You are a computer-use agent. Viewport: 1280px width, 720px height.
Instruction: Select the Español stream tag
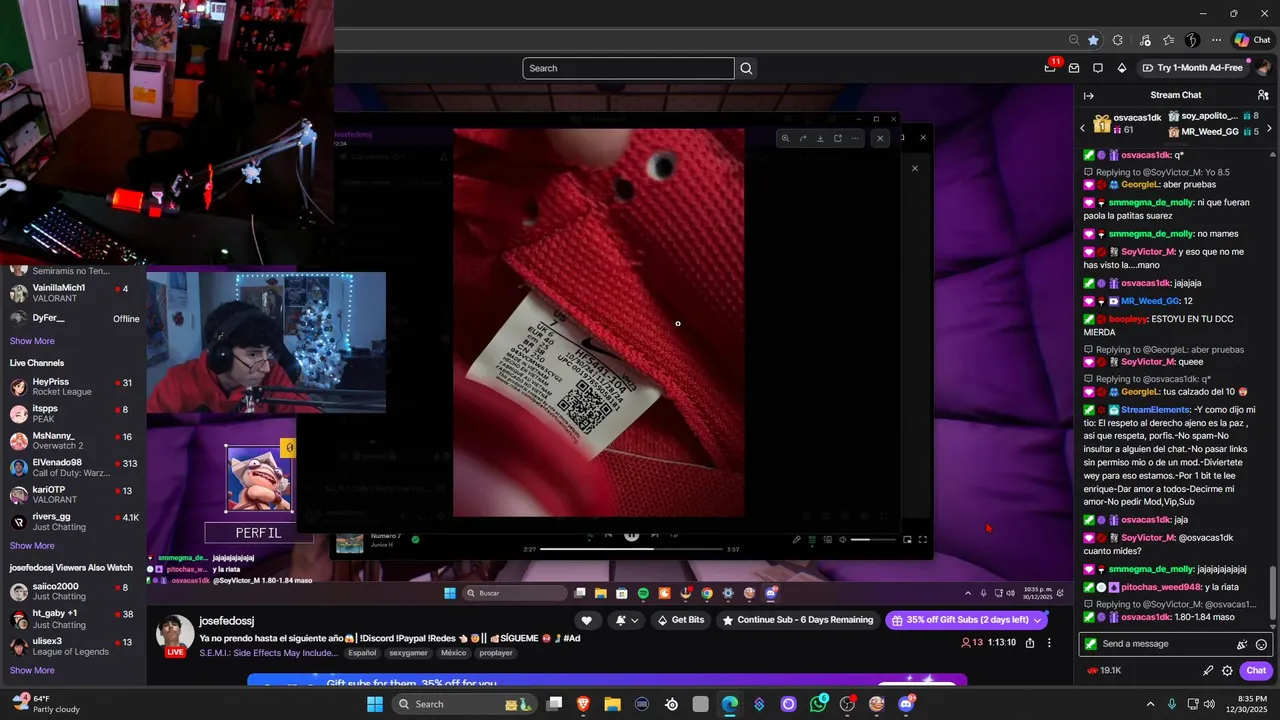pyautogui.click(x=362, y=653)
